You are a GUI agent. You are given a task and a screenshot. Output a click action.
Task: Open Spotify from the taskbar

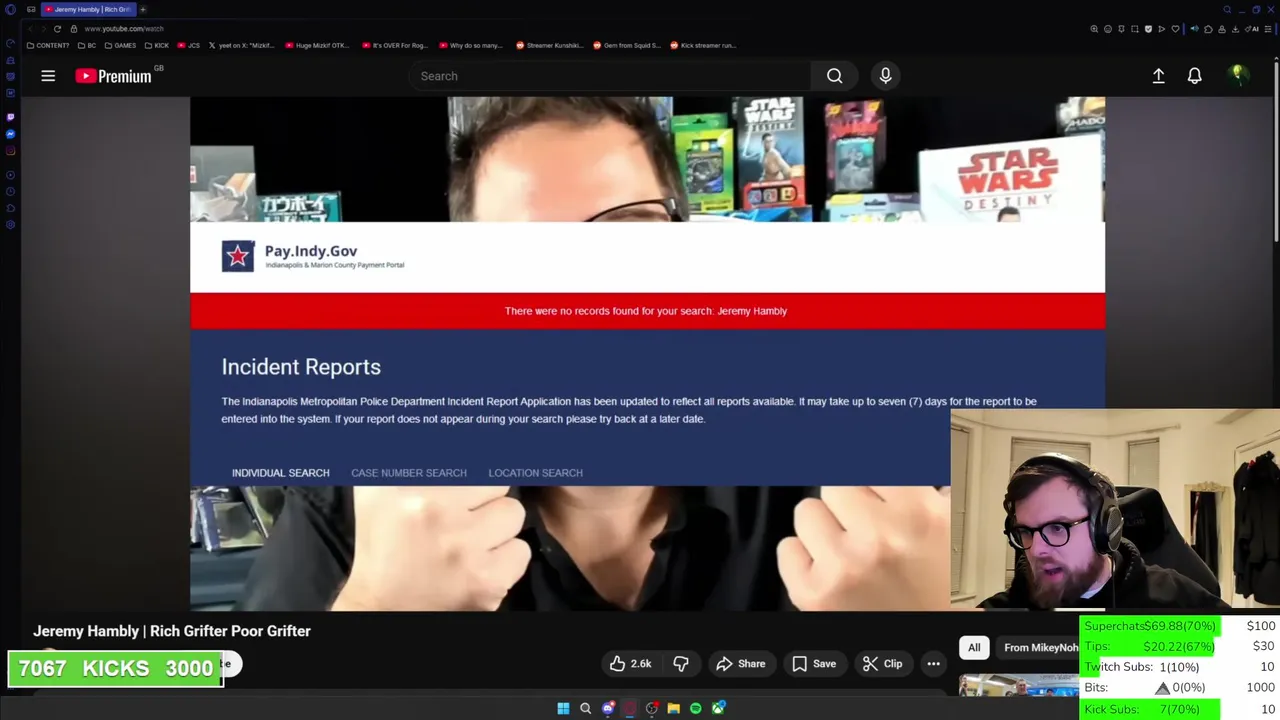[x=696, y=708]
